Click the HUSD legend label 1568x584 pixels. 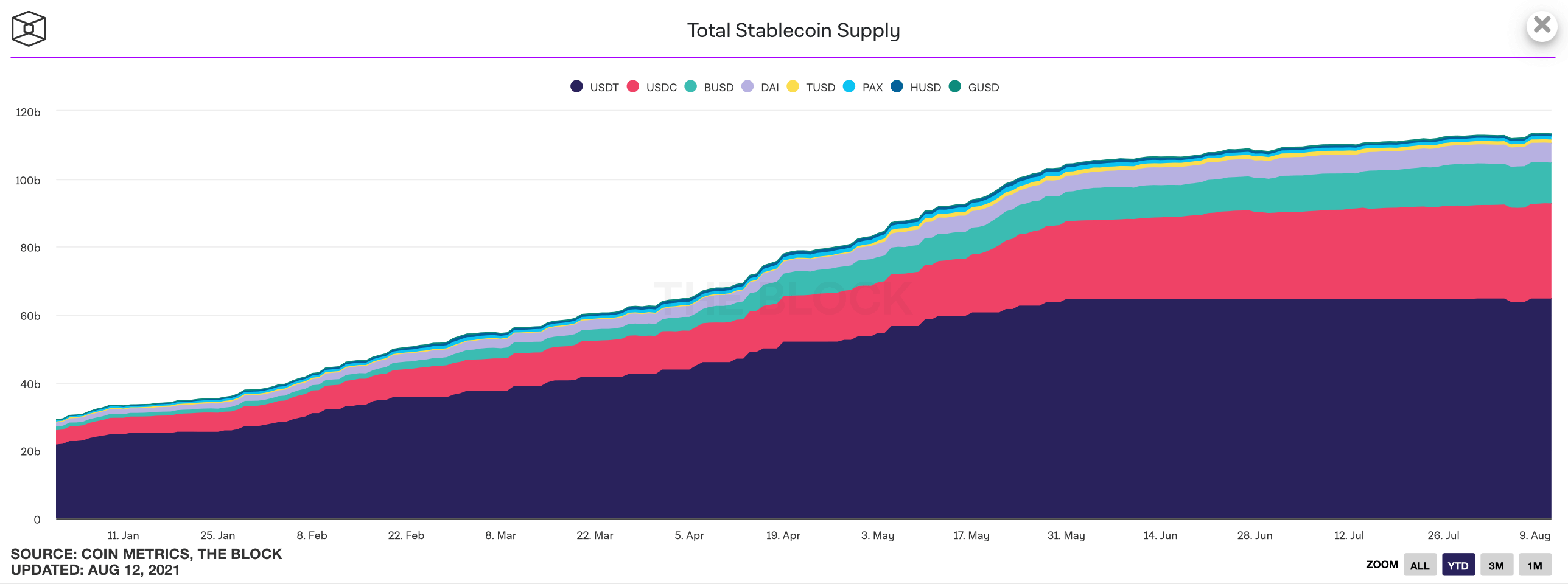click(925, 88)
